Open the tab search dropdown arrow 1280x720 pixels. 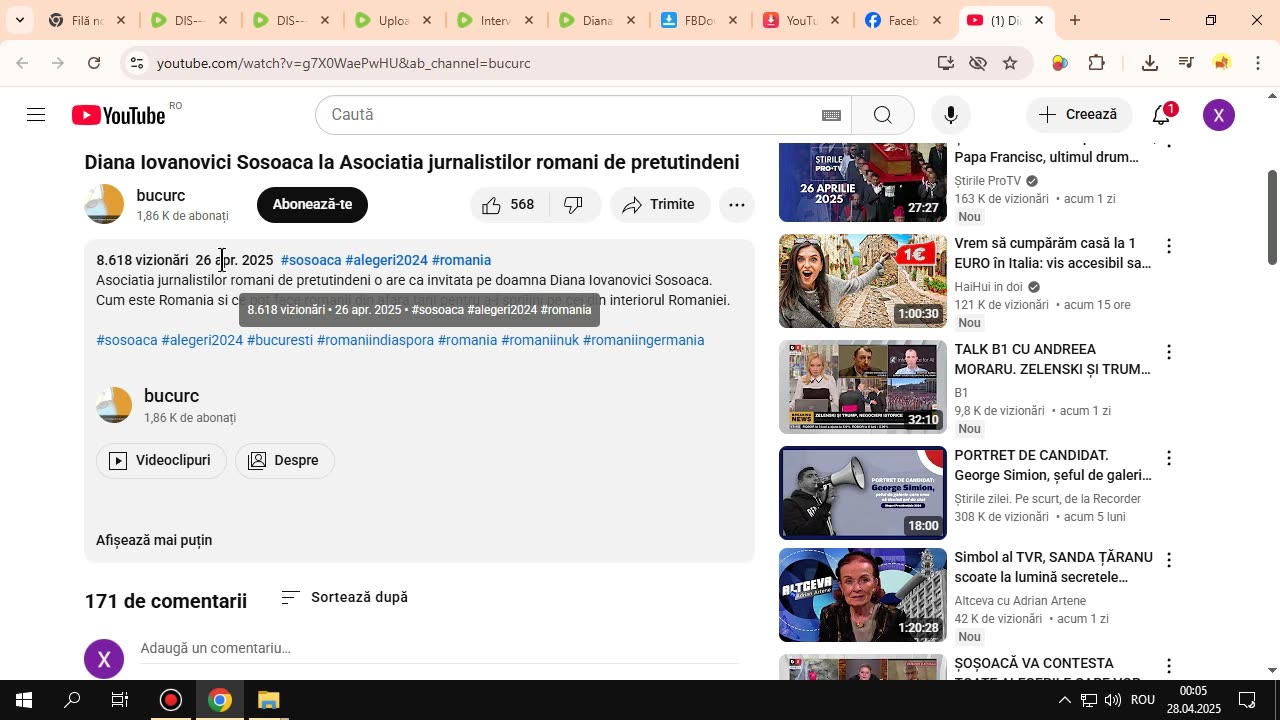pyautogui.click(x=19, y=20)
